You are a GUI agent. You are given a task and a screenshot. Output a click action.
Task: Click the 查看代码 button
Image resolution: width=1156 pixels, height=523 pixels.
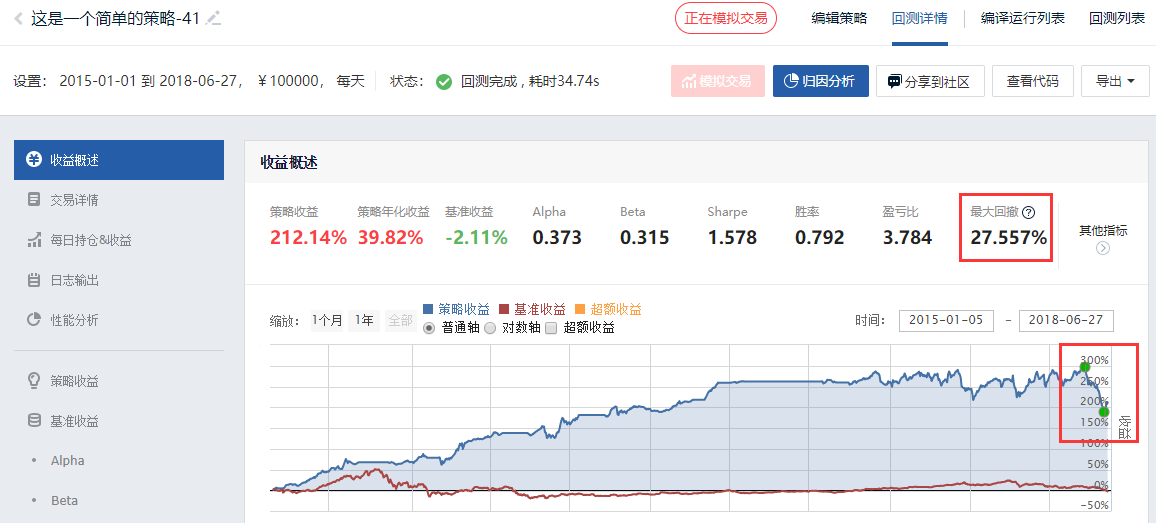(x=1033, y=81)
